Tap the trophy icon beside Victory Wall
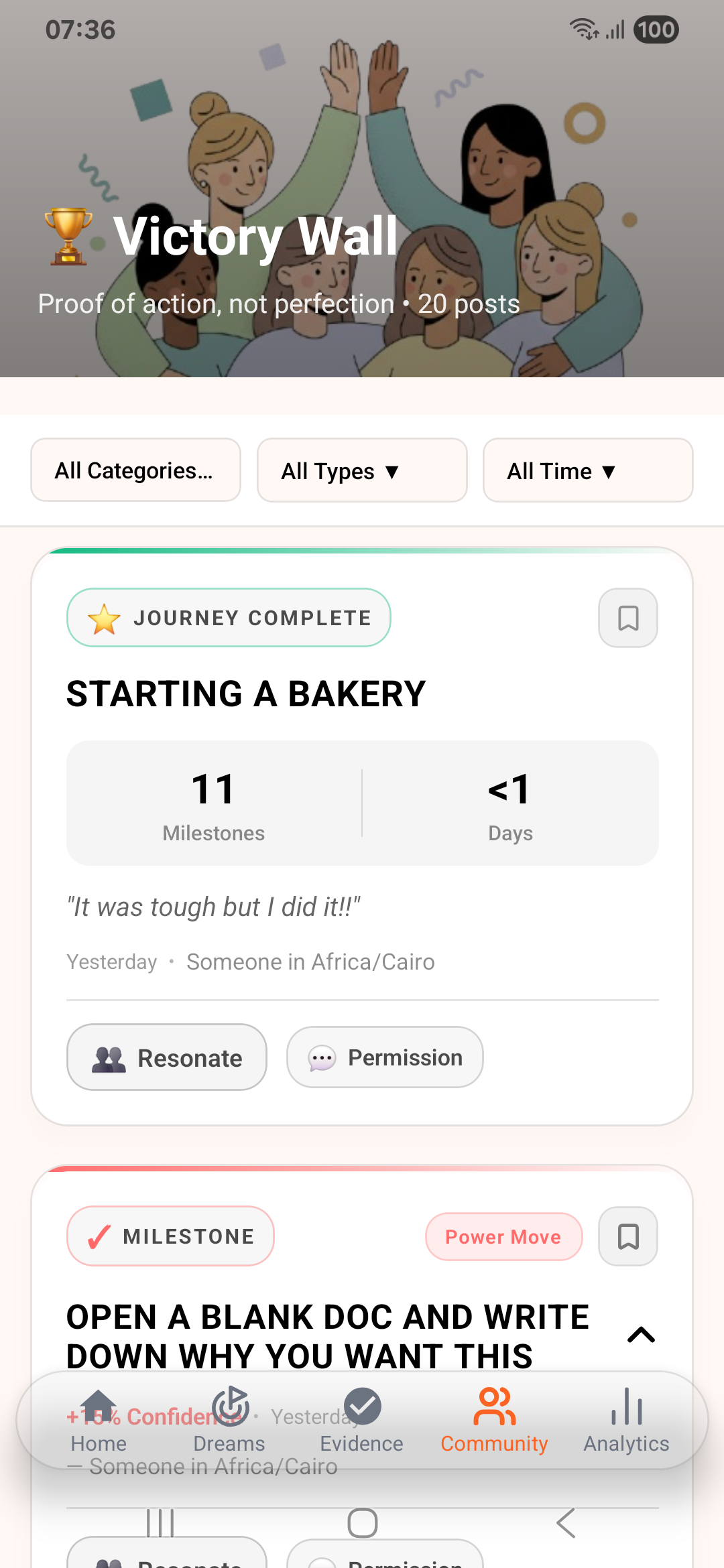The image size is (724, 1568). pyautogui.click(x=68, y=236)
